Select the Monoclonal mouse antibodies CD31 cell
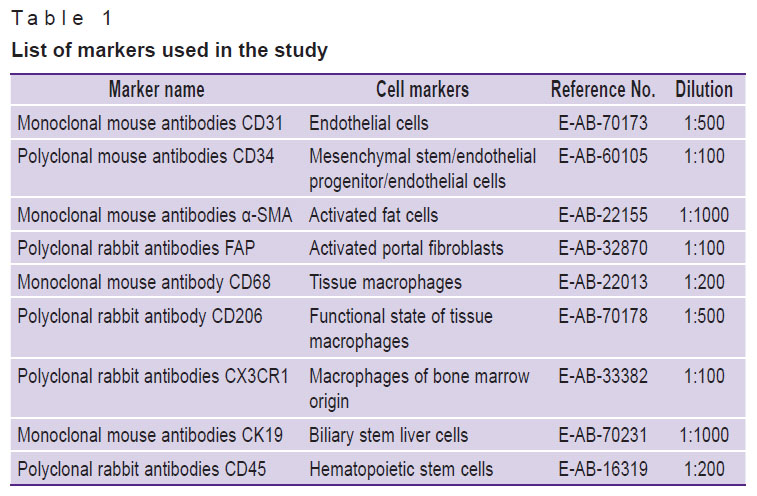This screenshot has width=757, height=496. click(150, 123)
